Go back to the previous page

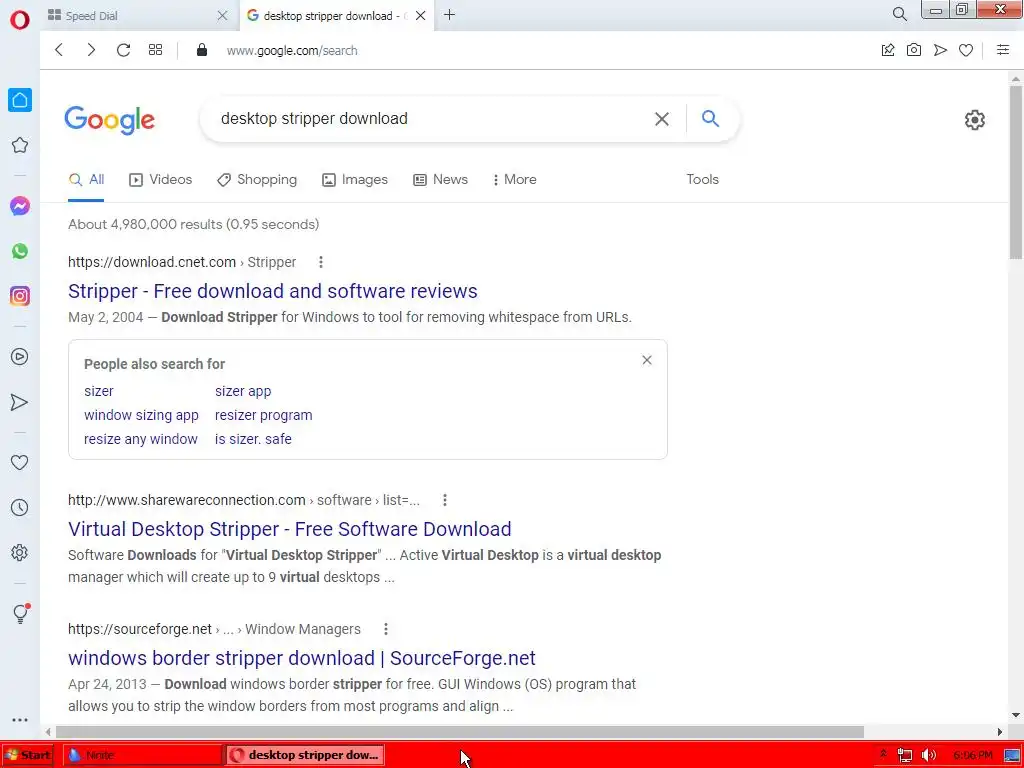point(59,50)
